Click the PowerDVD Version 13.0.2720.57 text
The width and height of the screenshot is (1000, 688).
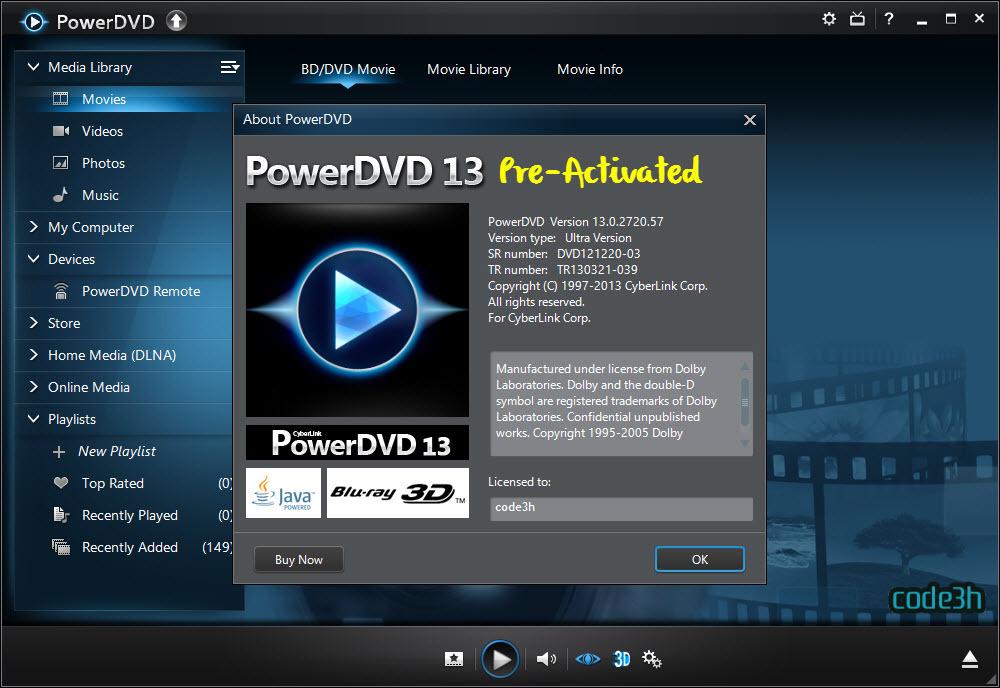575,221
